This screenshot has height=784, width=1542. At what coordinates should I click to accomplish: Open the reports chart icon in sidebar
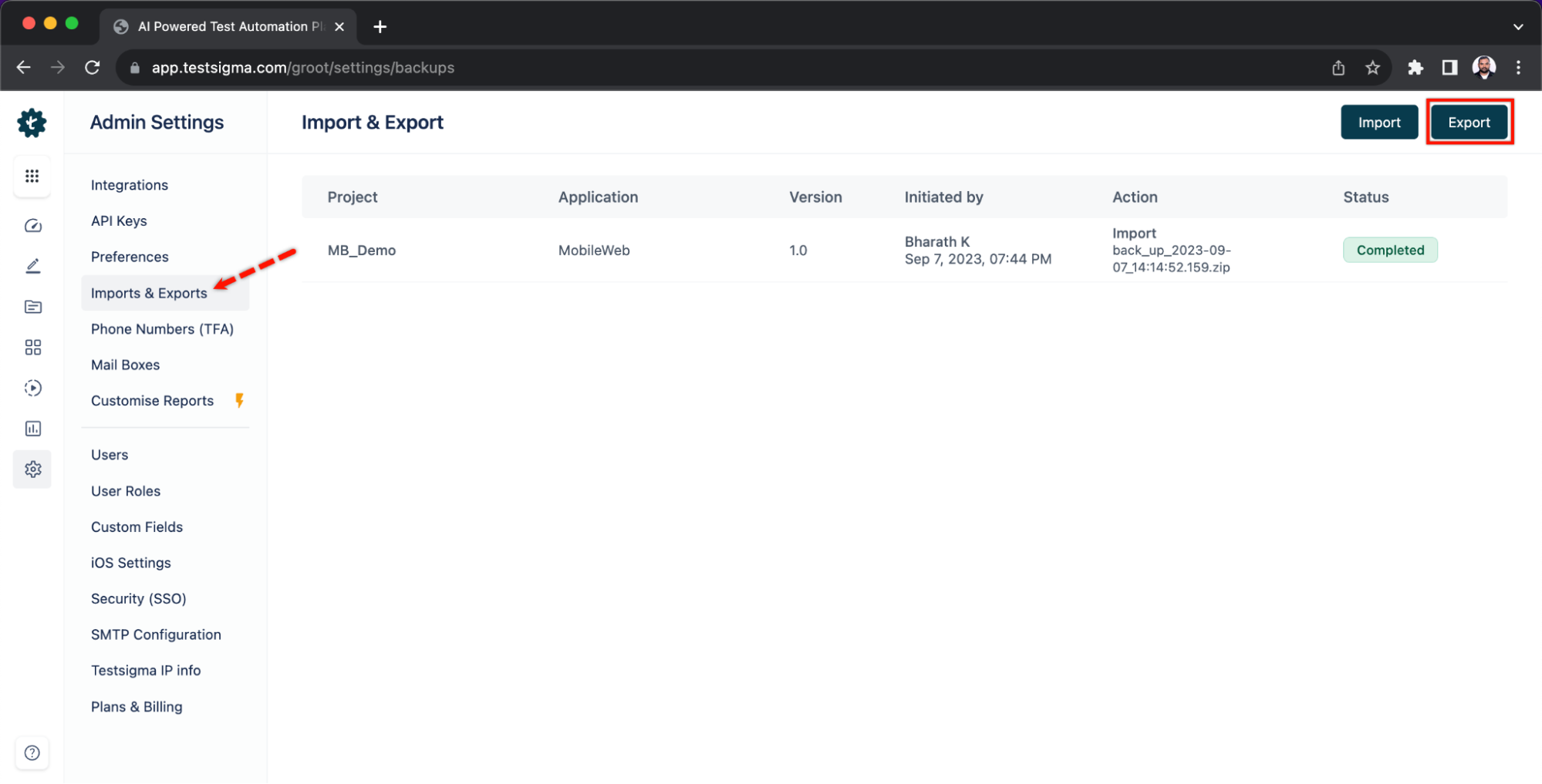(x=32, y=429)
